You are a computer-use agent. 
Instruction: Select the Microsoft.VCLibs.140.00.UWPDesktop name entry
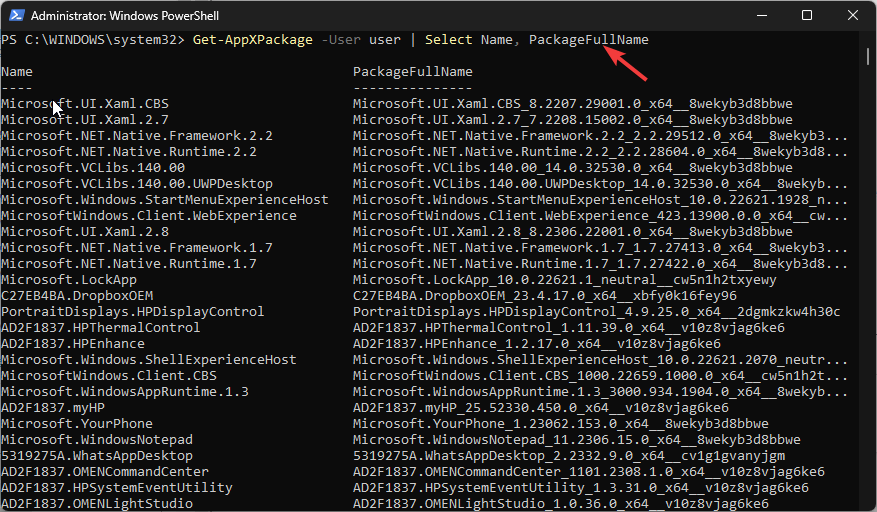(x=137, y=184)
